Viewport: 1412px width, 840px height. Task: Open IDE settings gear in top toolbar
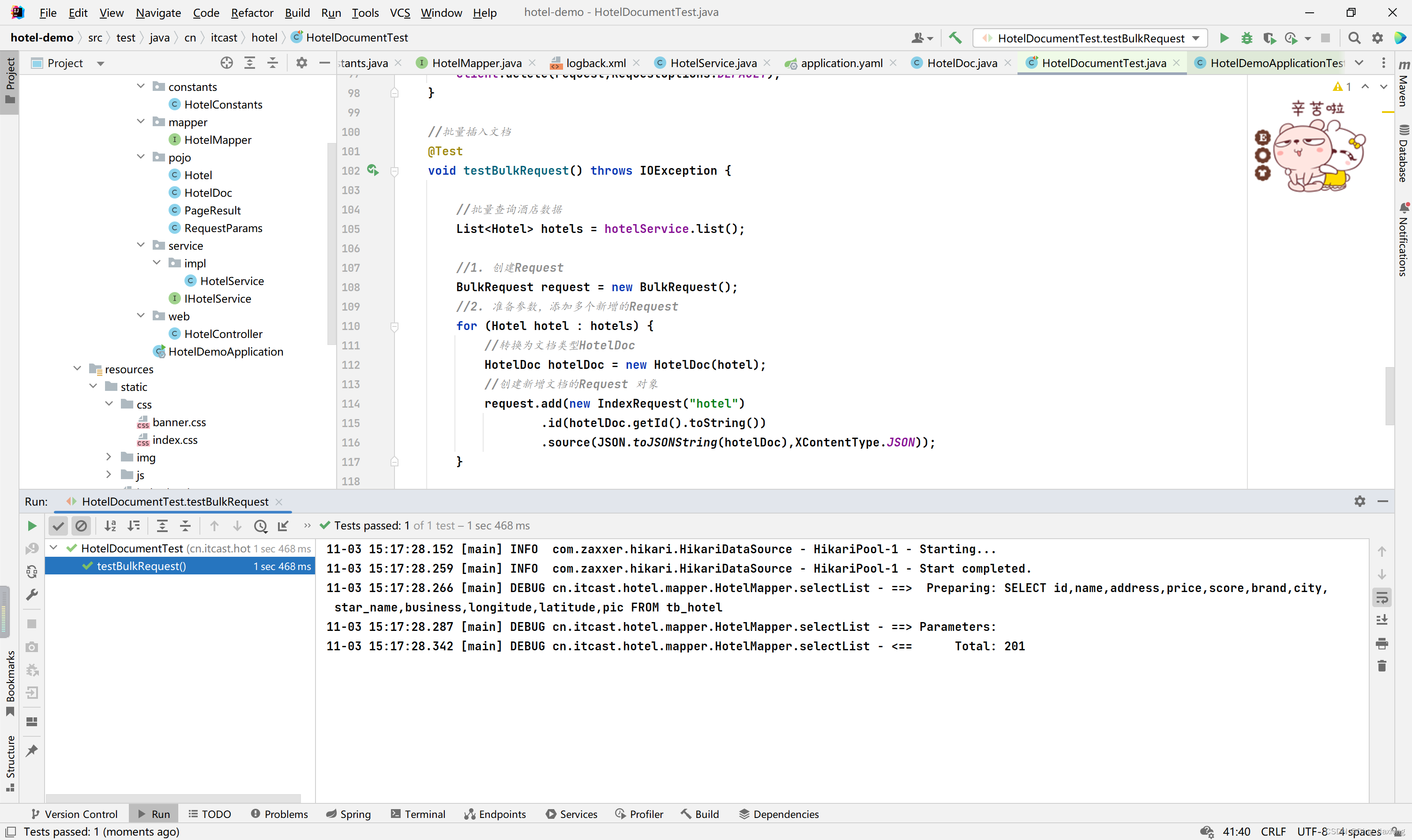(x=1378, y=38)
